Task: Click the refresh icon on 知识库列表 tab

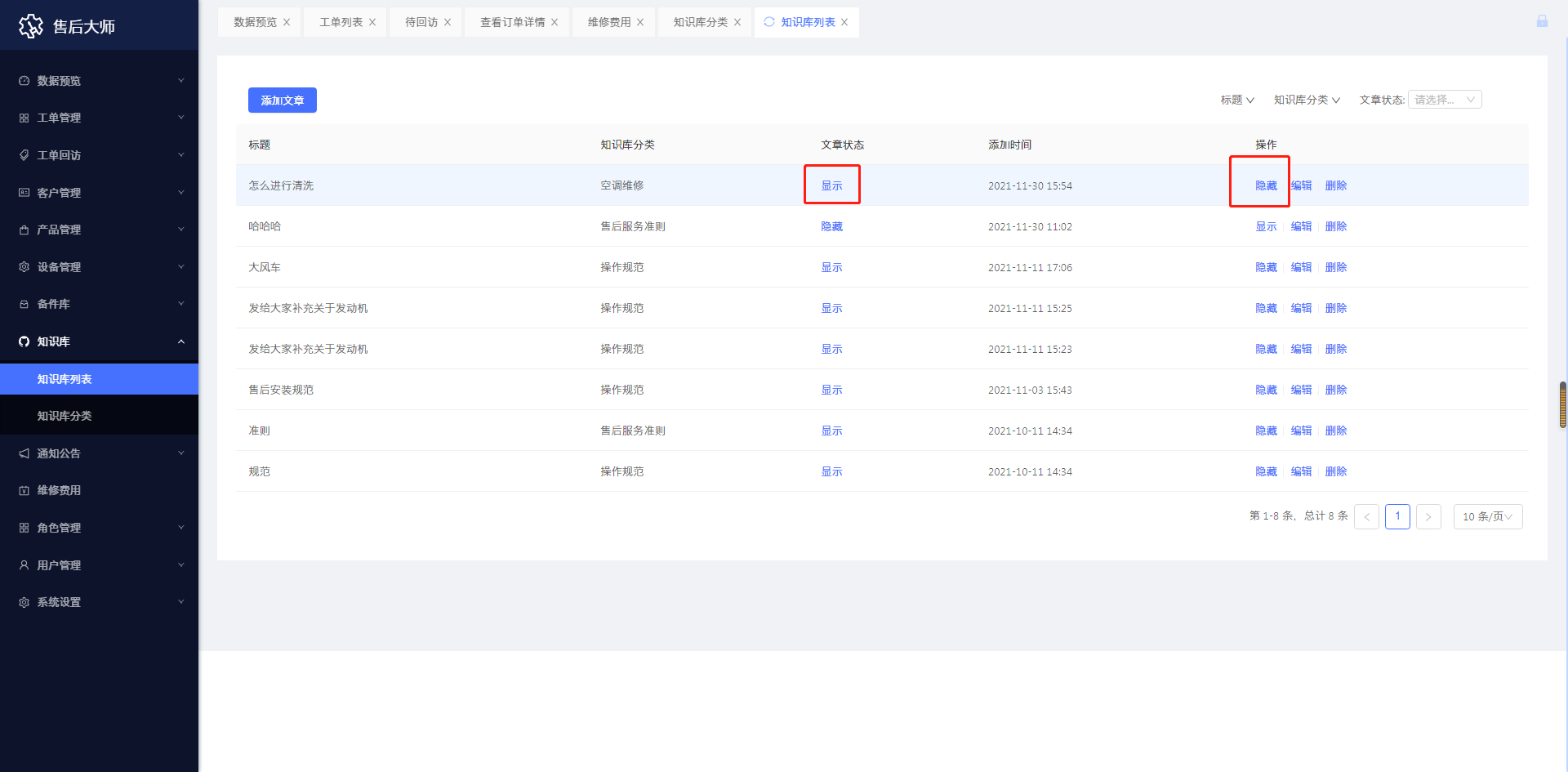Action: (x=768, y=22)
